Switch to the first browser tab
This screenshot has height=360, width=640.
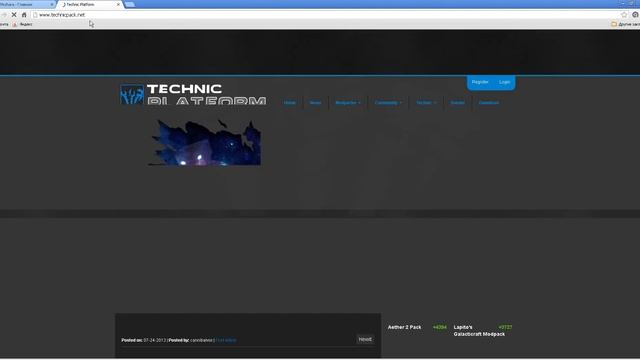pos(27,4)
